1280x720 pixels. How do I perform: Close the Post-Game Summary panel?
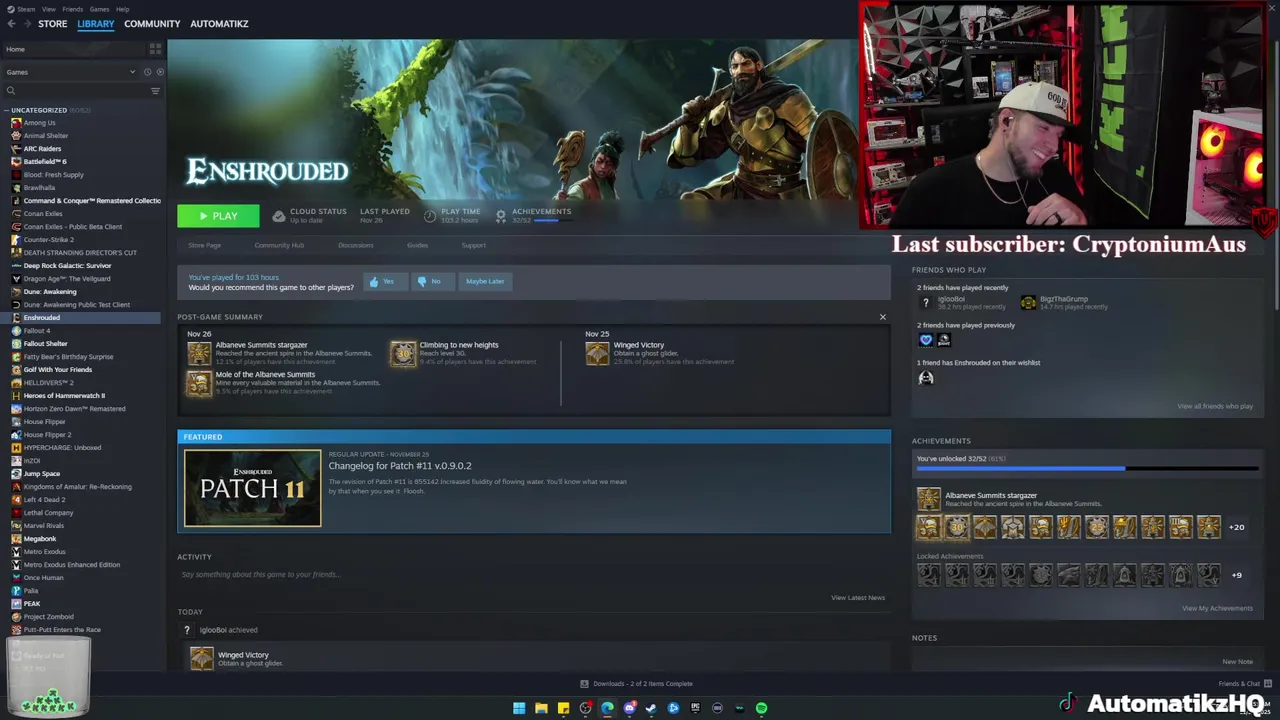point(882,317)
